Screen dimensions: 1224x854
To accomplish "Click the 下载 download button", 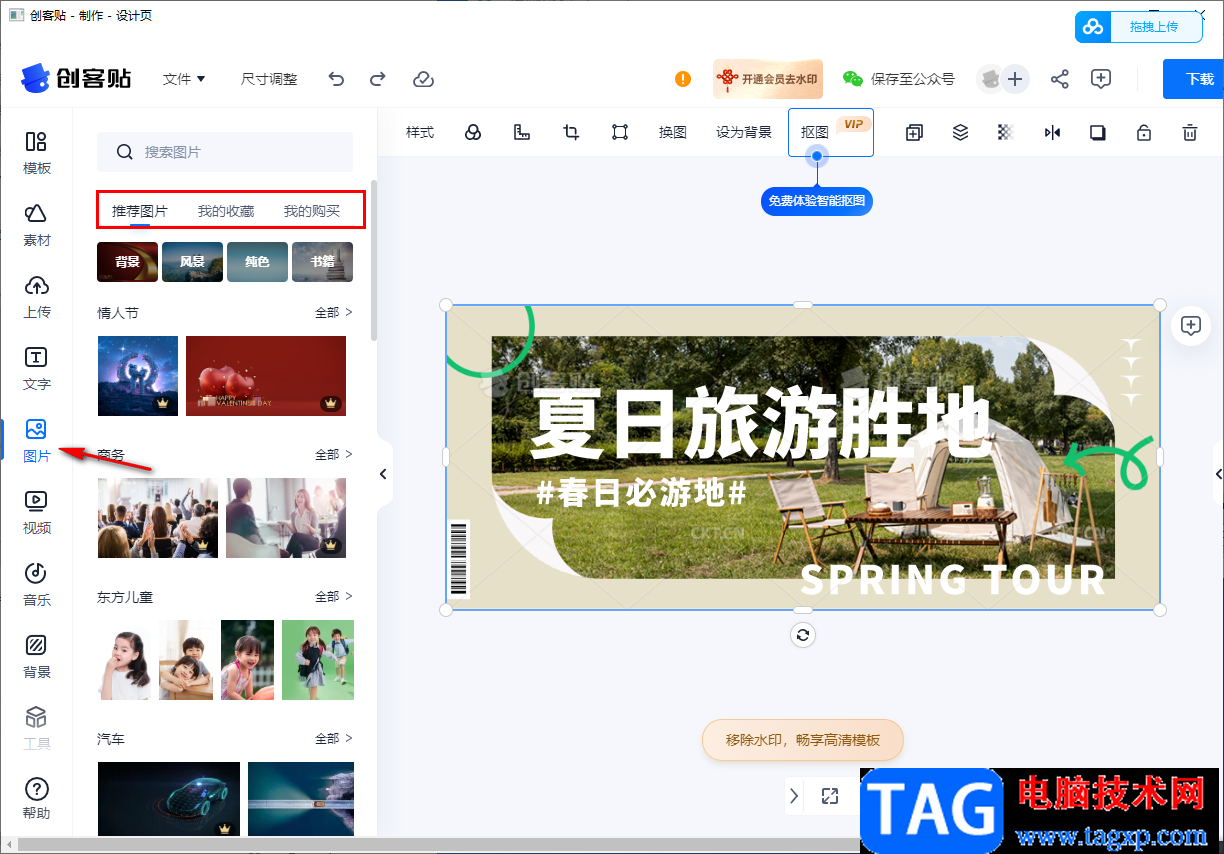I will 1193,79.
